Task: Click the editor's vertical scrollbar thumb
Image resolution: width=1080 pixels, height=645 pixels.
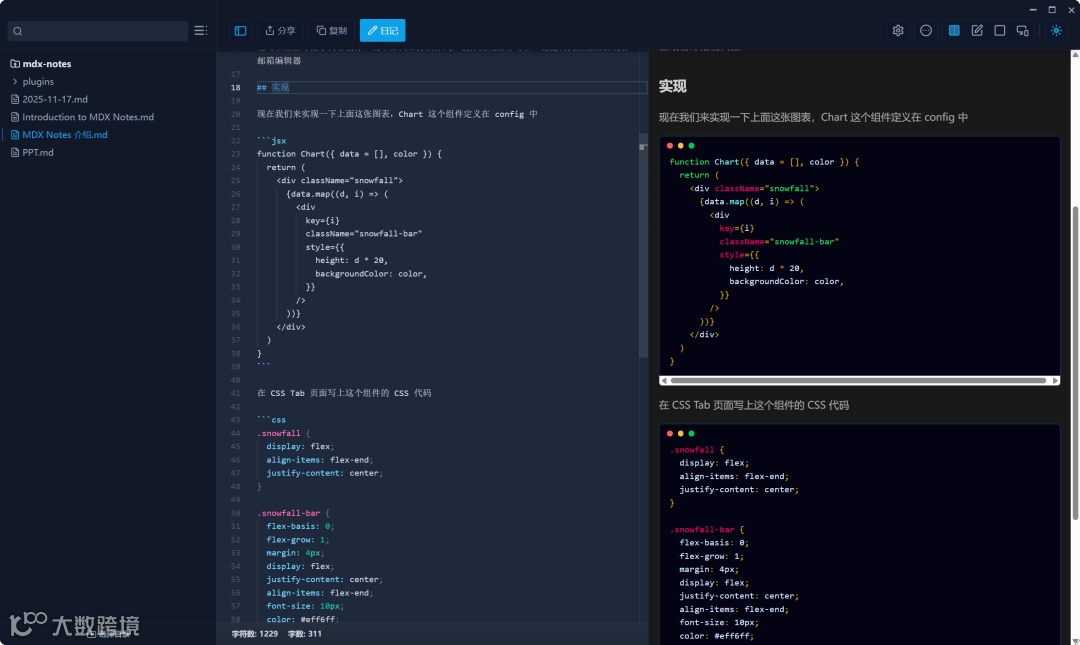Action: [x=643, y=245]
